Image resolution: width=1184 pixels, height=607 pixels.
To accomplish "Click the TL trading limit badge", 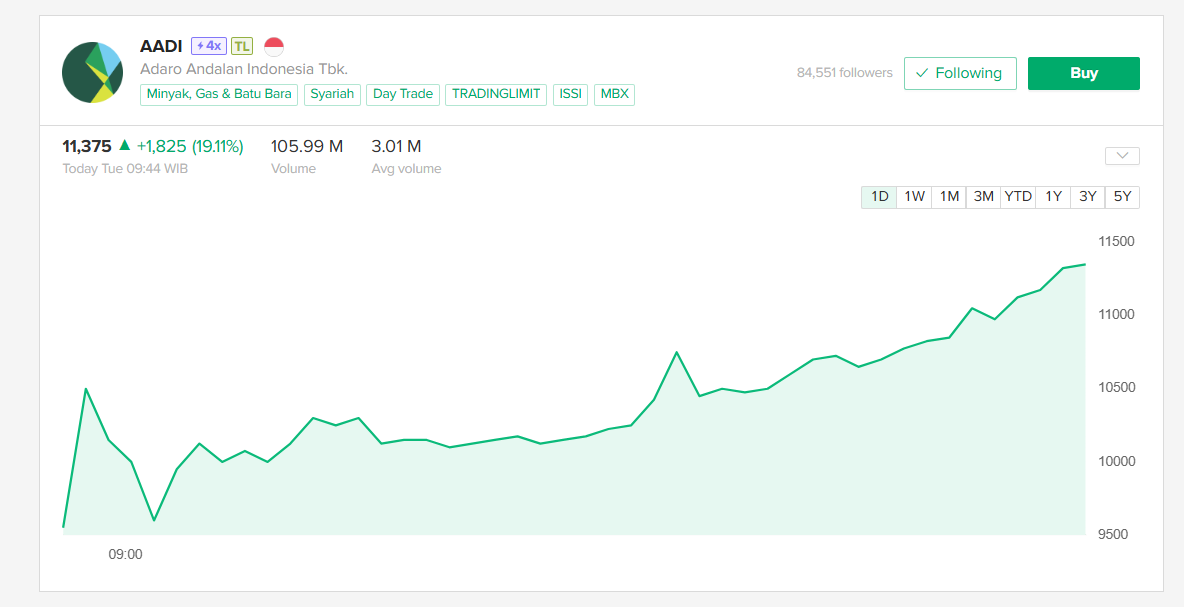I will 242,46.
